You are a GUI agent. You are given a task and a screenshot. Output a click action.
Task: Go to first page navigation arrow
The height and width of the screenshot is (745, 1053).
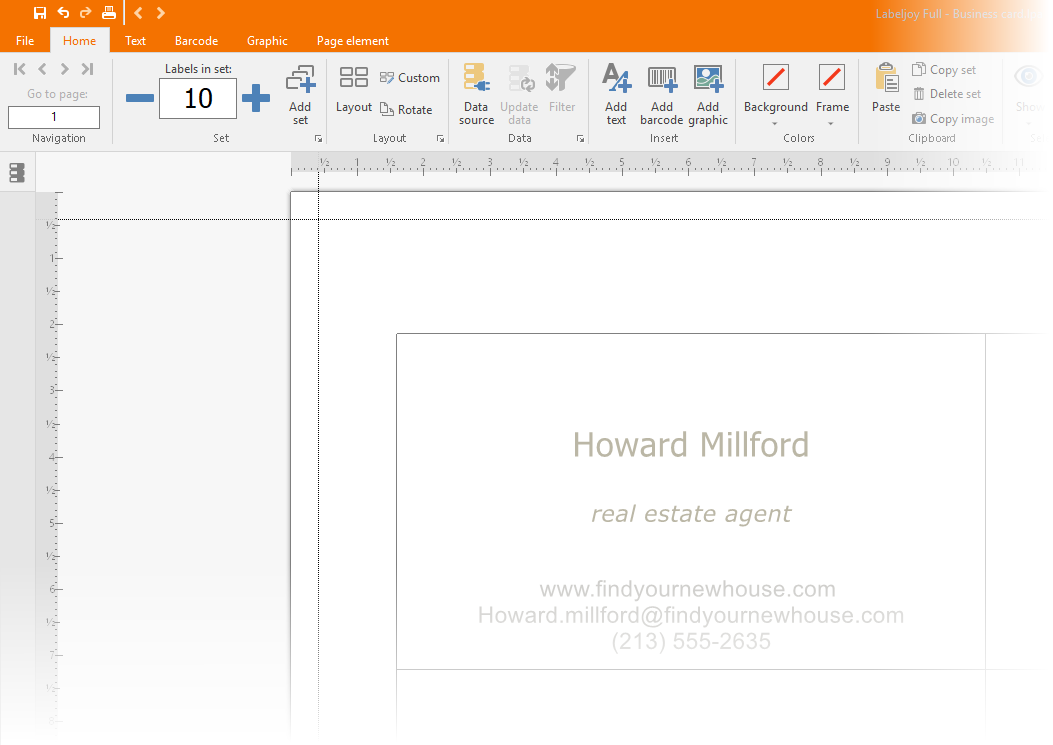[19, 69]
